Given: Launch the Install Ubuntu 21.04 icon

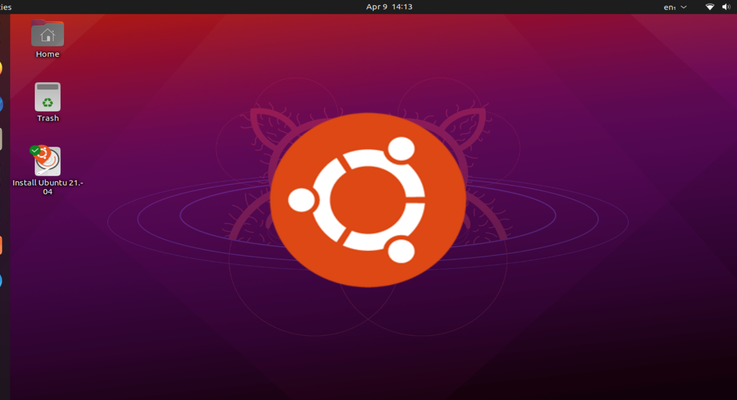Looking at the screenshot, I should point(47,160).
